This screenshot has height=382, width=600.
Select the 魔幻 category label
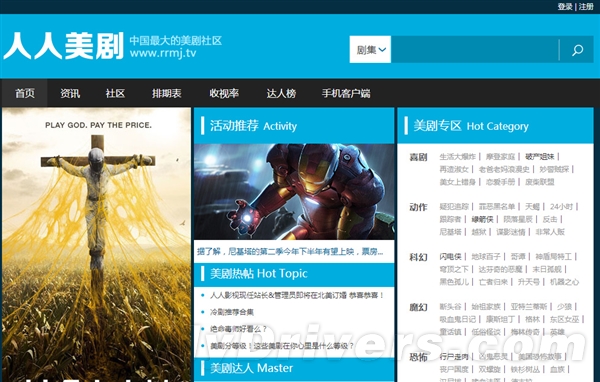(x=418, y=307)
